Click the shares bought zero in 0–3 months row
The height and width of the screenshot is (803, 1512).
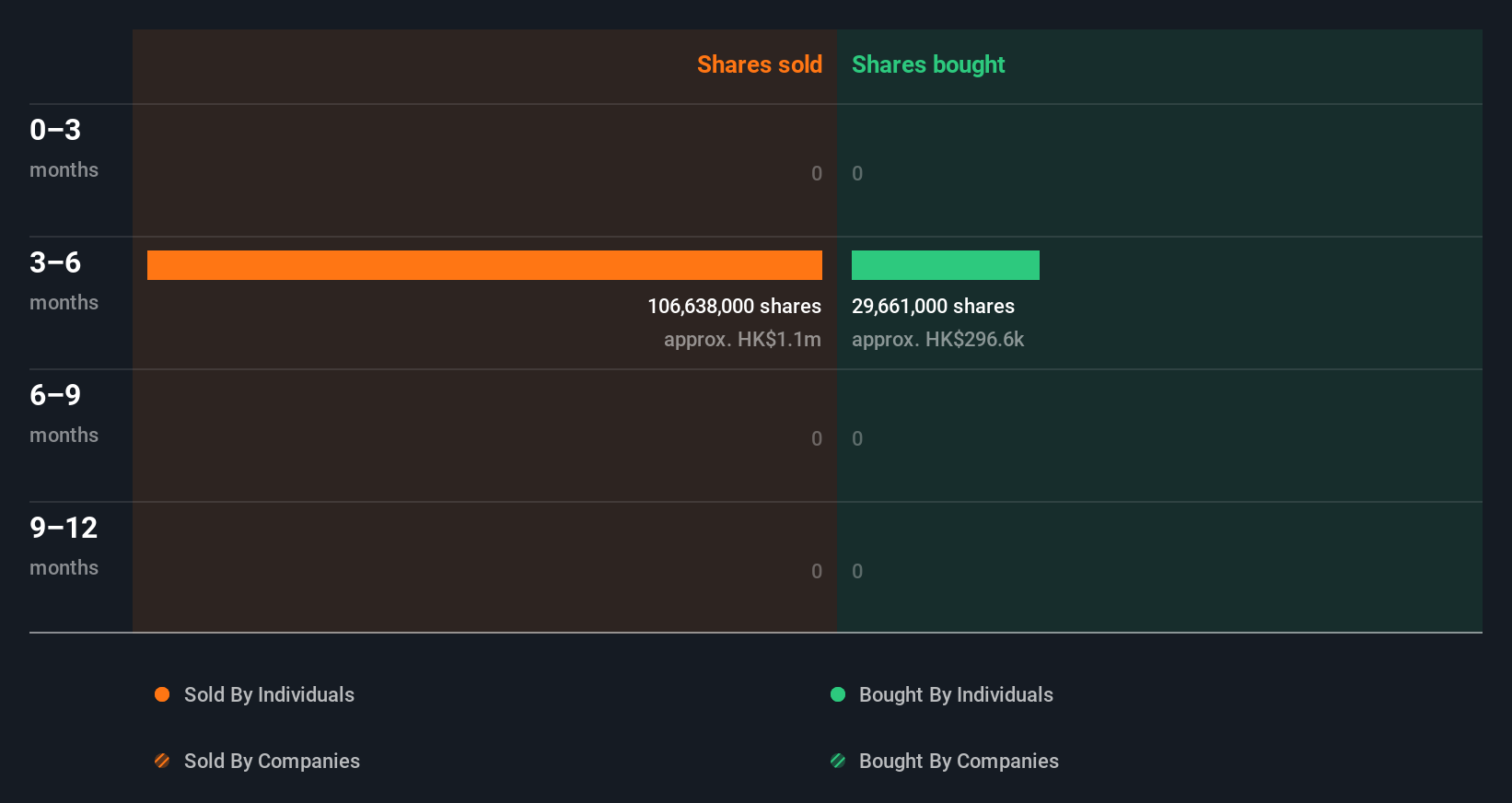pos(857,173)
